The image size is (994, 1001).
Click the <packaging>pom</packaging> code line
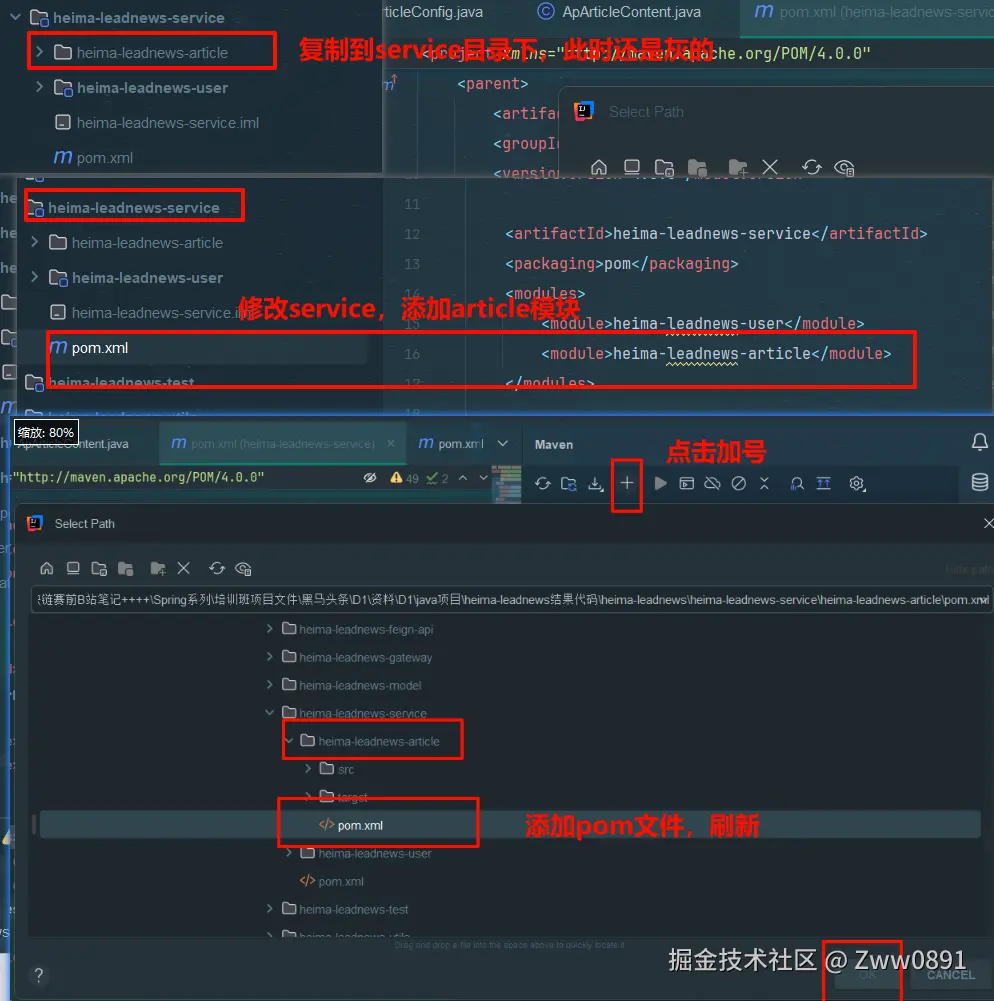(621, 264)
